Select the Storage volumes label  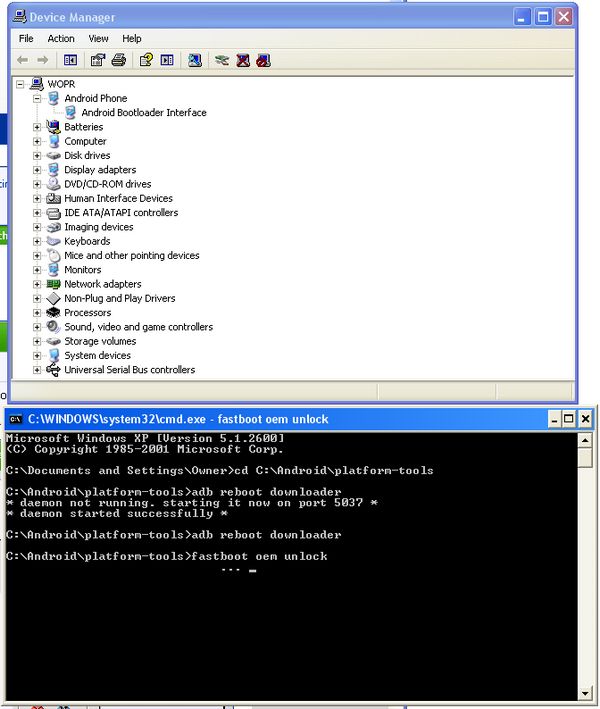pyautogui.click(x=100, y=341)
